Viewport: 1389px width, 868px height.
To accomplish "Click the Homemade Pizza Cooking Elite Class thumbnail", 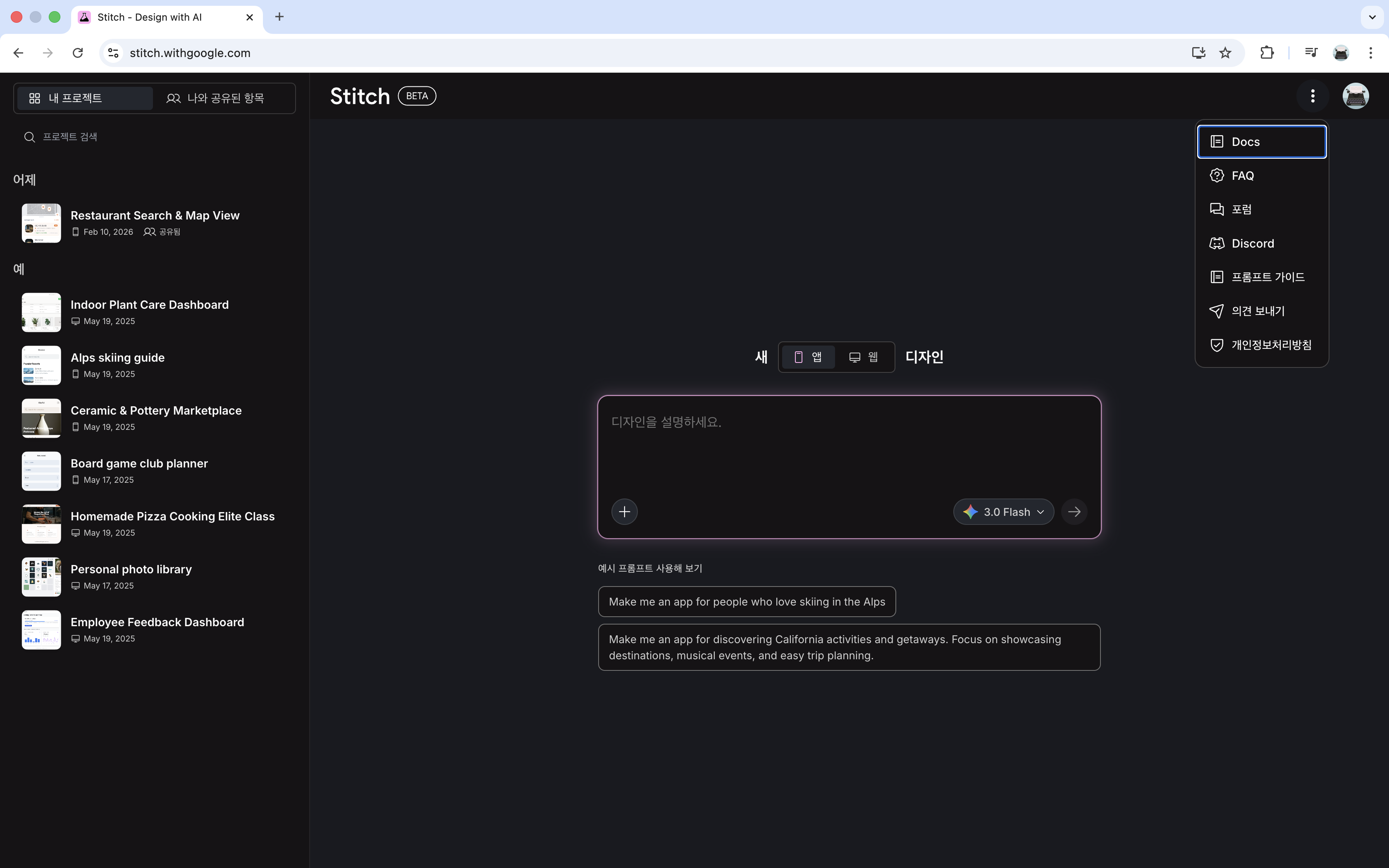I will pyautogui.click(x=41, y=524).
